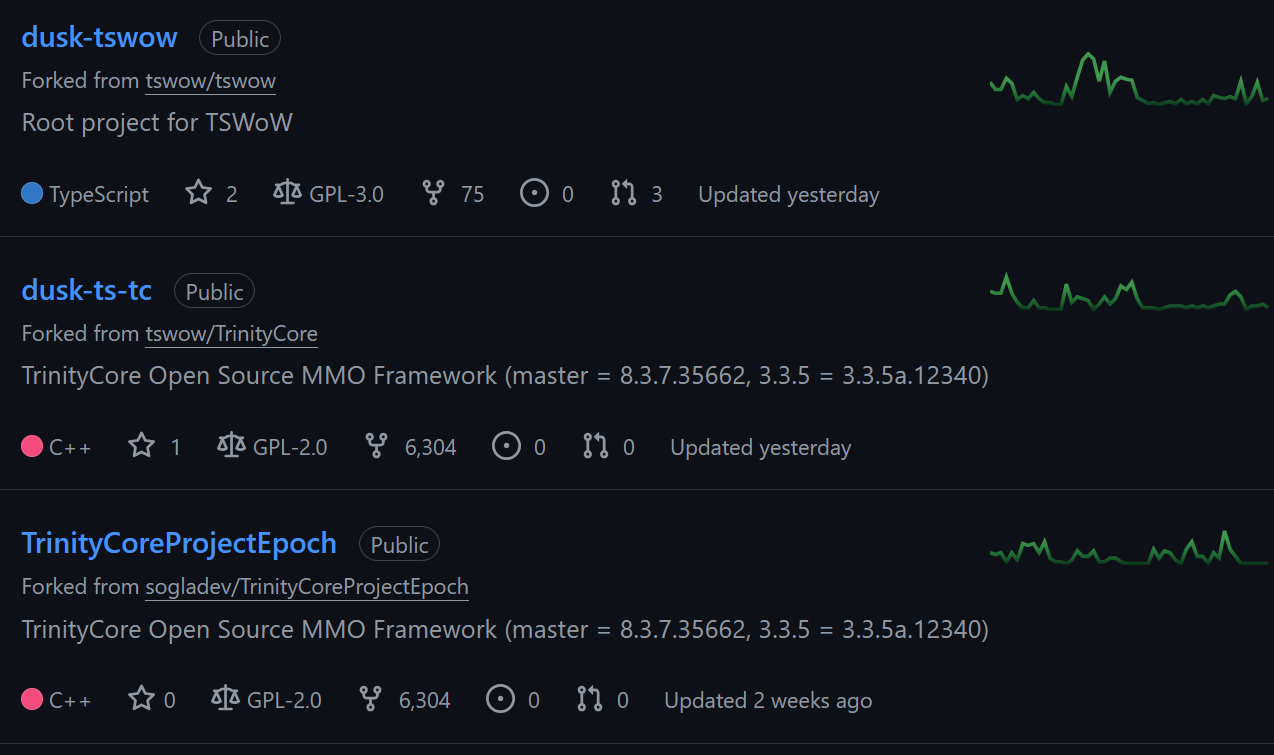Click TrinityCoreProjectEpoch activity sparkline graph
This screenshot has width=1274, height=755.
pos(1129,548)
